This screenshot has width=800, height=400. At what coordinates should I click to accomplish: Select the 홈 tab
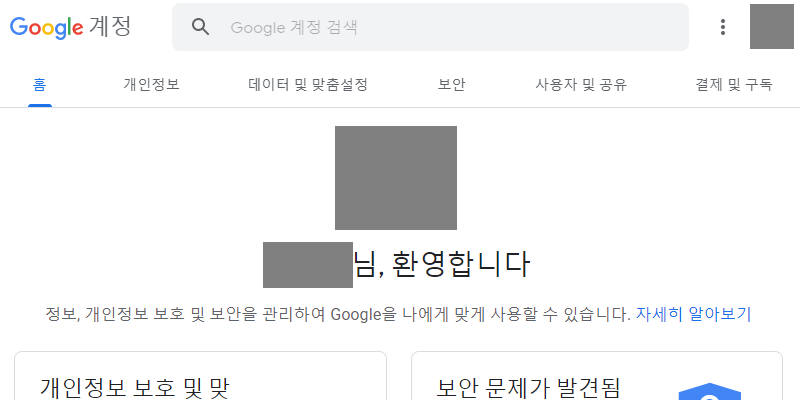pyautogui.click(x=40, y=84)
